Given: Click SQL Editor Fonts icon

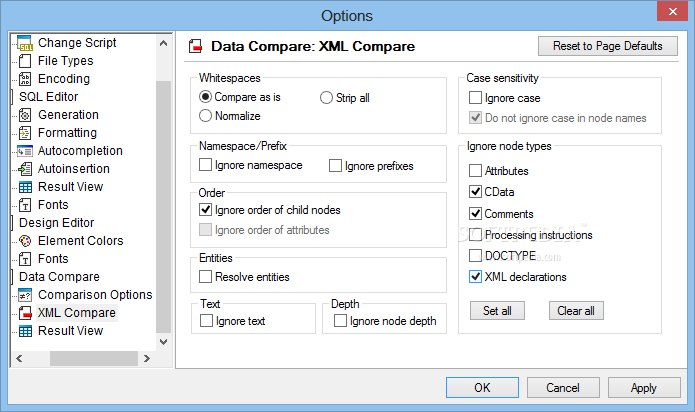Looking at the screenshot, I should click(25, 205).
